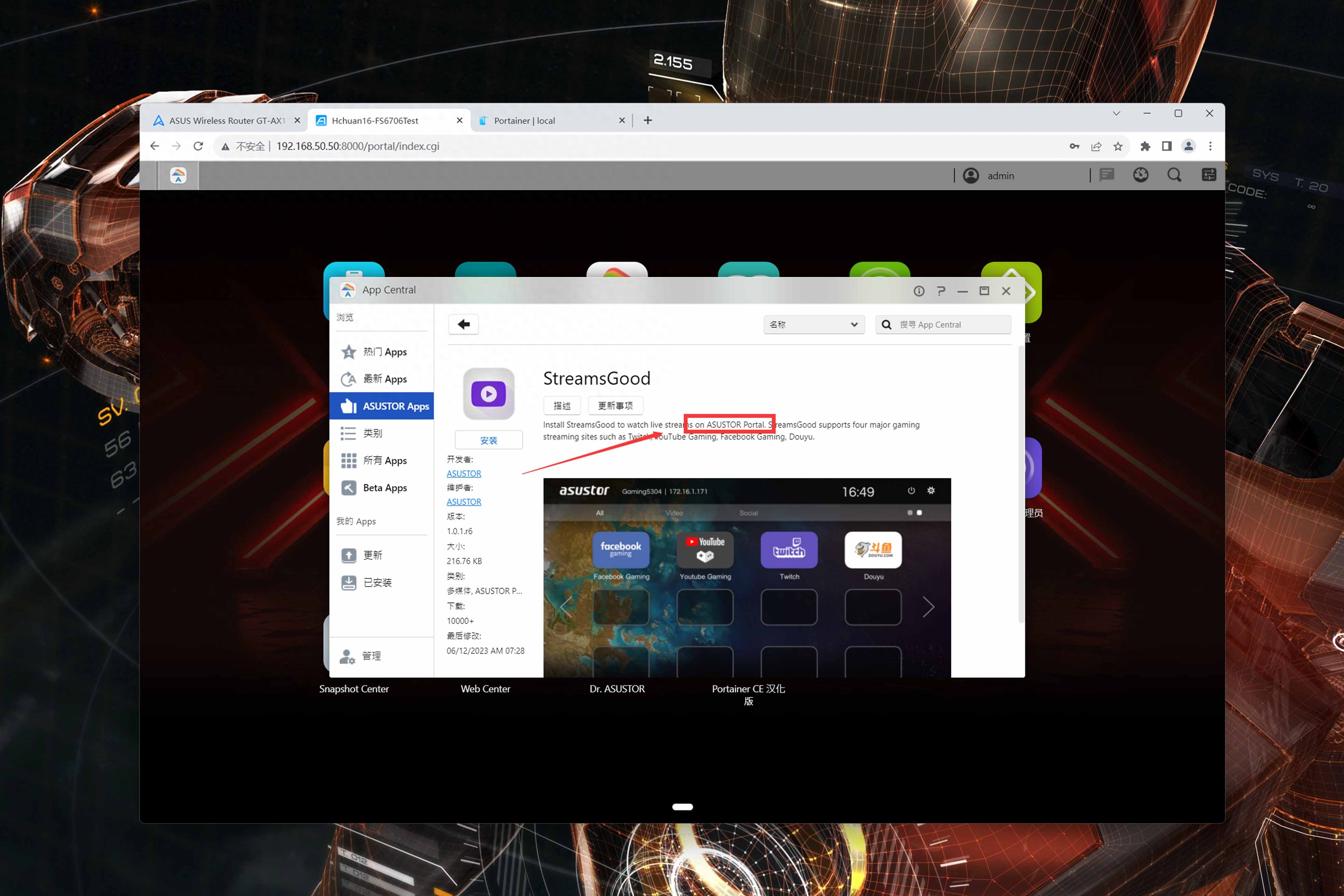
Task: Click the browser back navigation arrow
Action: point(154,146)
